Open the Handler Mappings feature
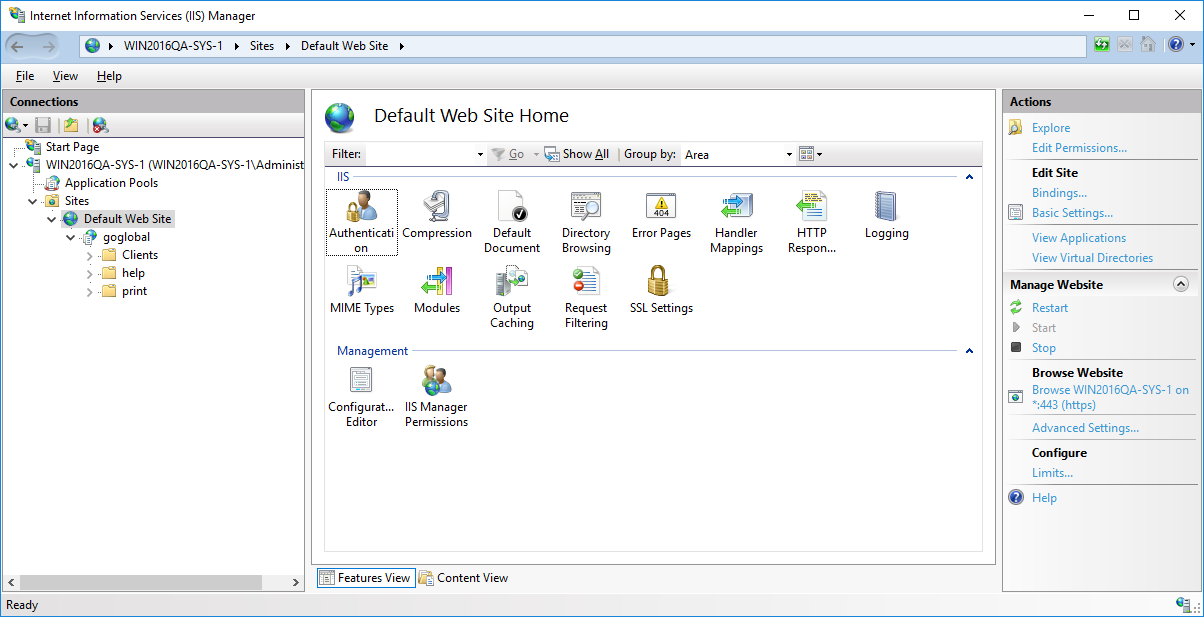Image resolution: width=1204 pixels, height=617 pixels. pos(737,222)
